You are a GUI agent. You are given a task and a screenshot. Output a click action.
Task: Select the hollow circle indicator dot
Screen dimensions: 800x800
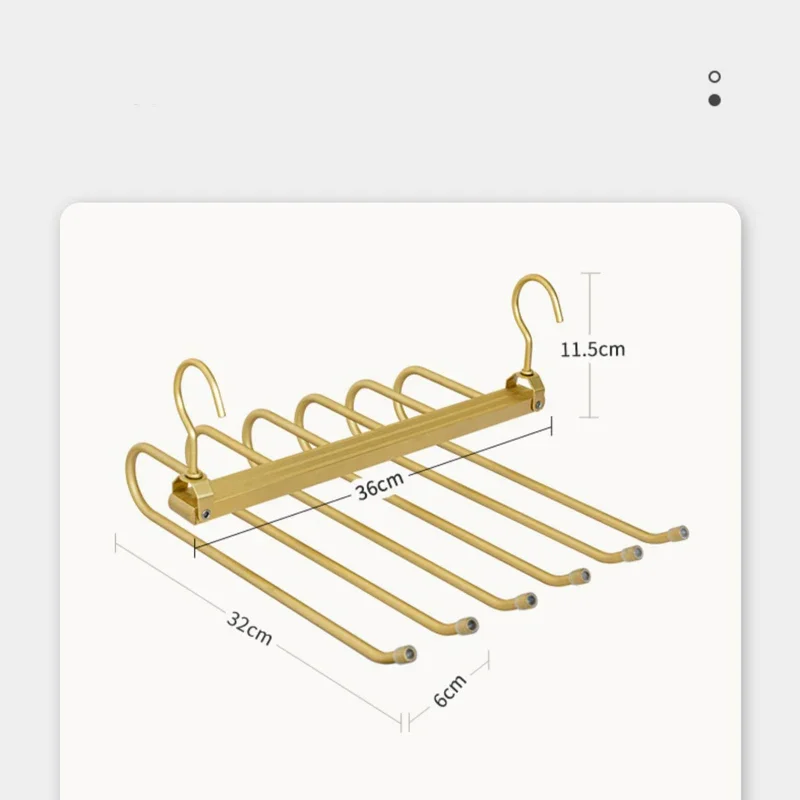tap(714, 77)
